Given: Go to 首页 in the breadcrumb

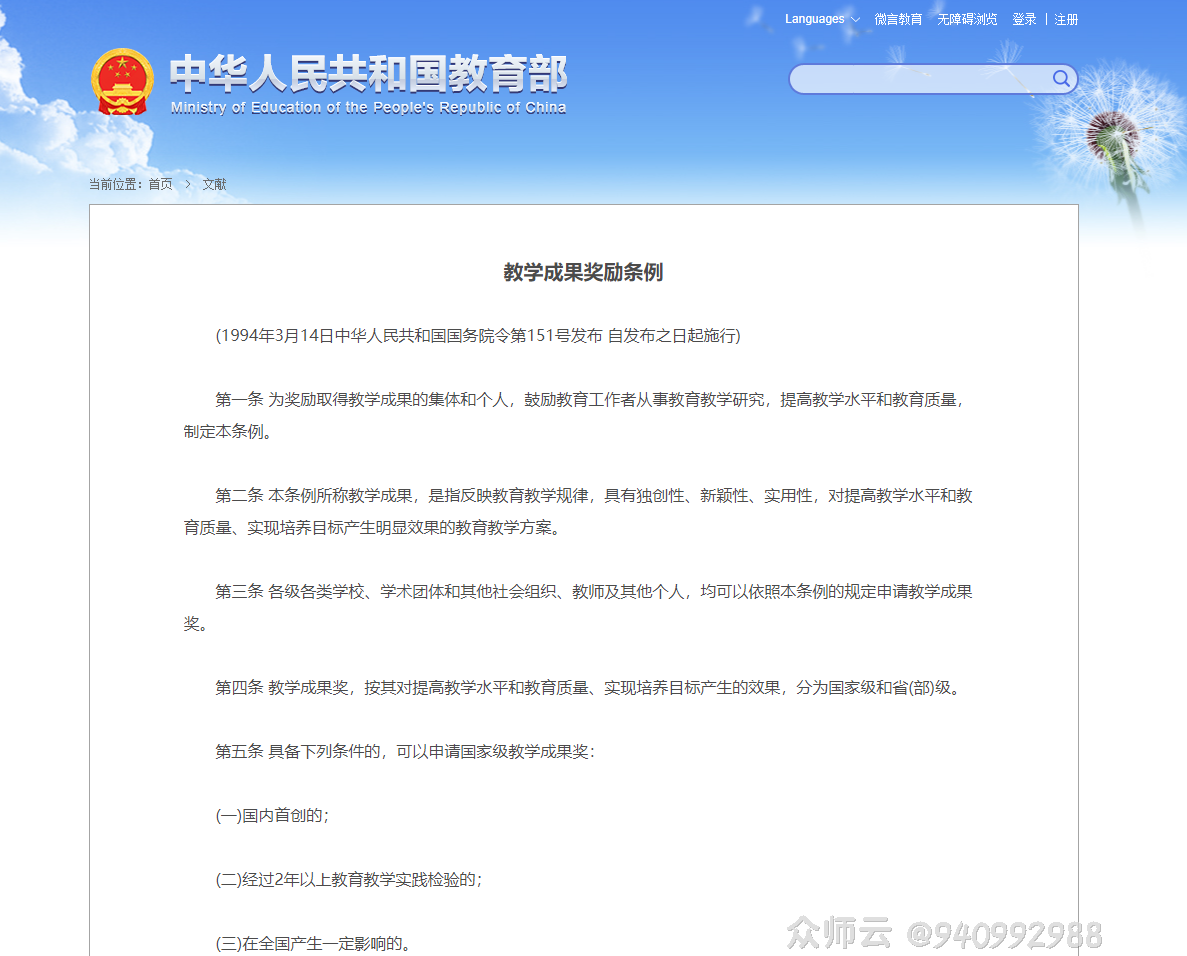Looking at the screenshot, I should tap(160, 184).
